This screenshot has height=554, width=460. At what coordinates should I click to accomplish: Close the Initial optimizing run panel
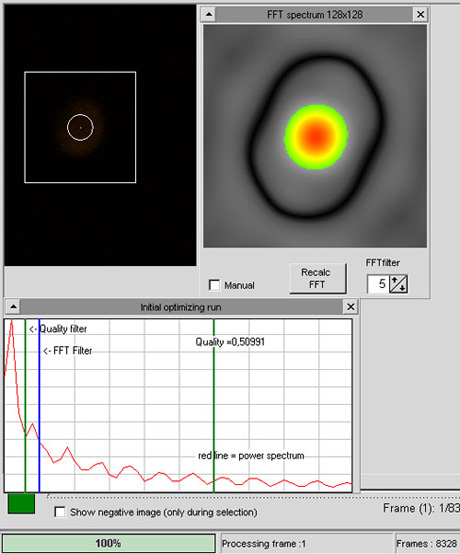pos(350,307)
